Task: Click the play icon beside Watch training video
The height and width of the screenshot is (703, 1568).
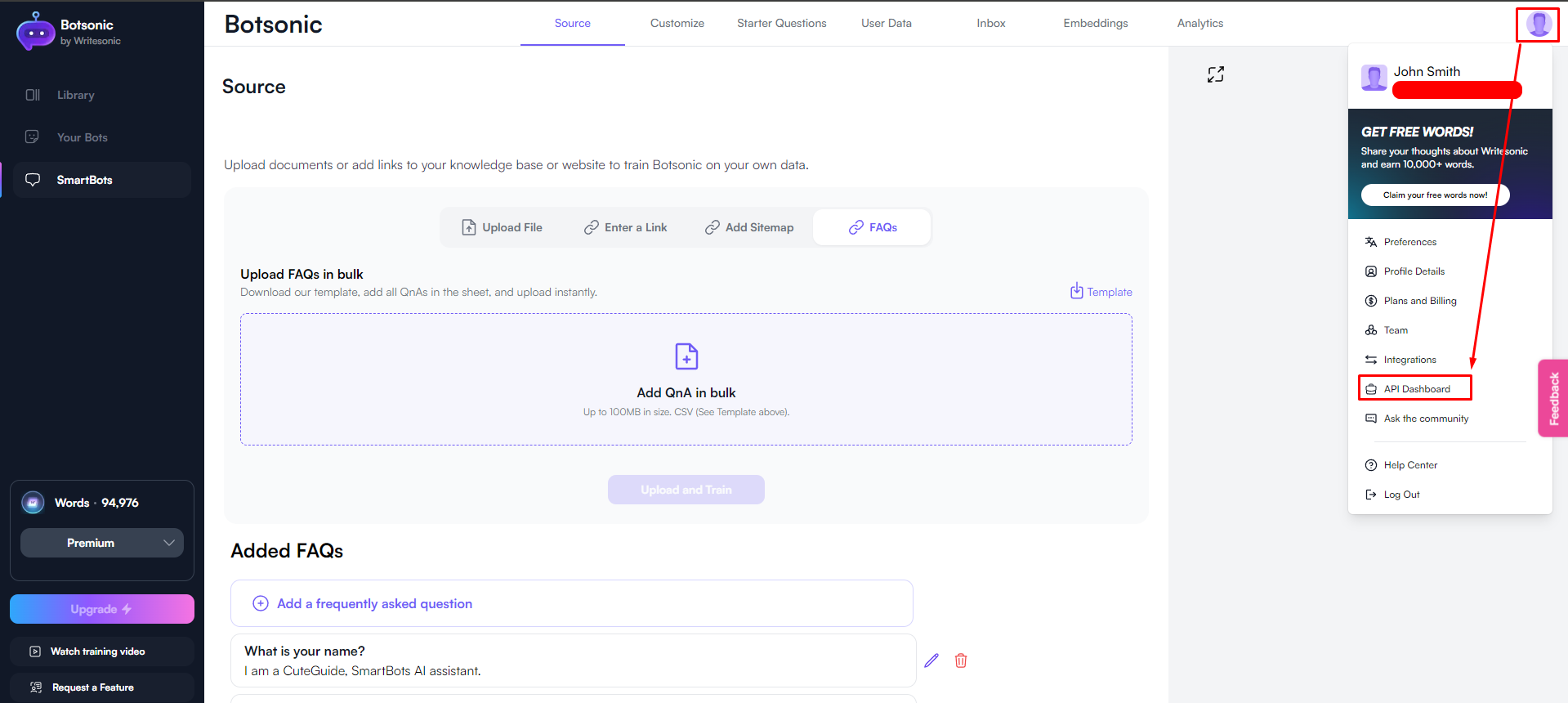Action: (x=35, y=652)
